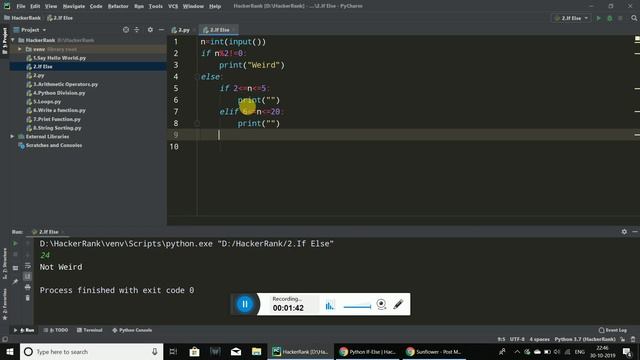Click the tool windows icon in bottom-left corner
This screenshot has width=640, height=360.
[5, 339]
